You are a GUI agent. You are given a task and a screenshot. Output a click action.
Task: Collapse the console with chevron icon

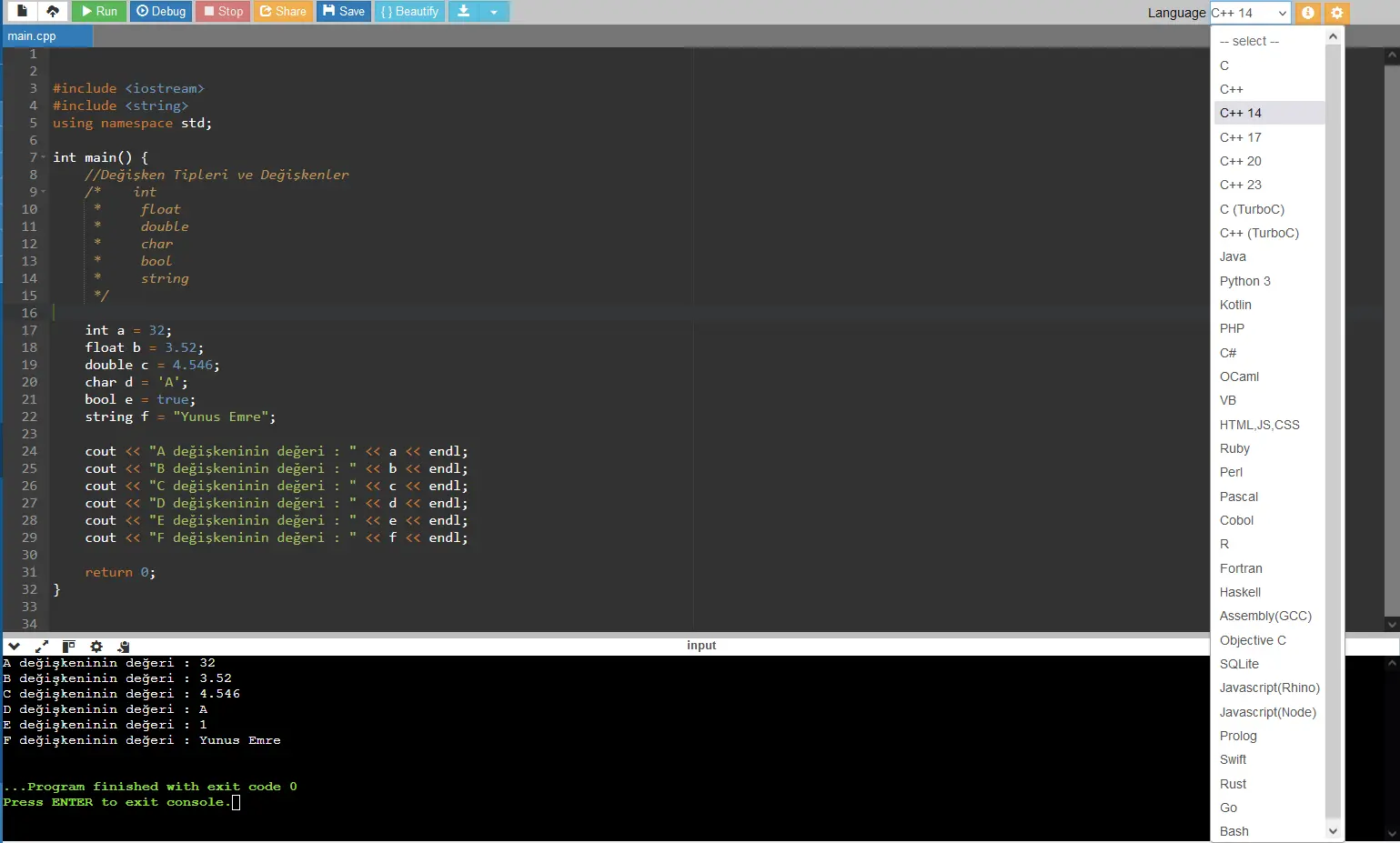click(x=15, y=647)
